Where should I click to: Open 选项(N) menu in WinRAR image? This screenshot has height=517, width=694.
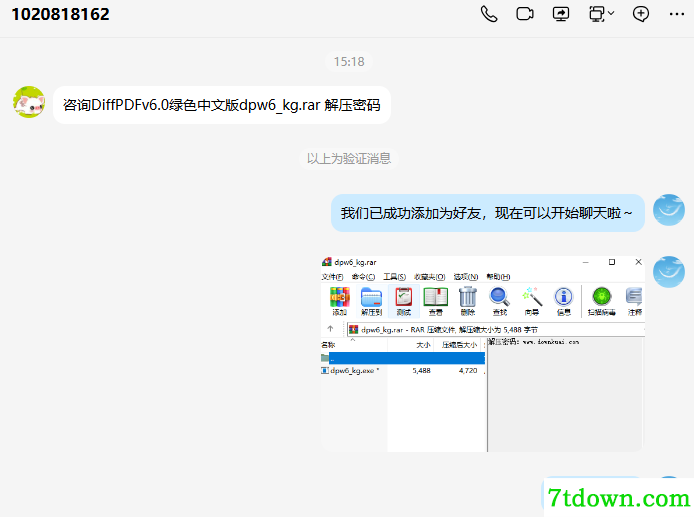point(466,277)
